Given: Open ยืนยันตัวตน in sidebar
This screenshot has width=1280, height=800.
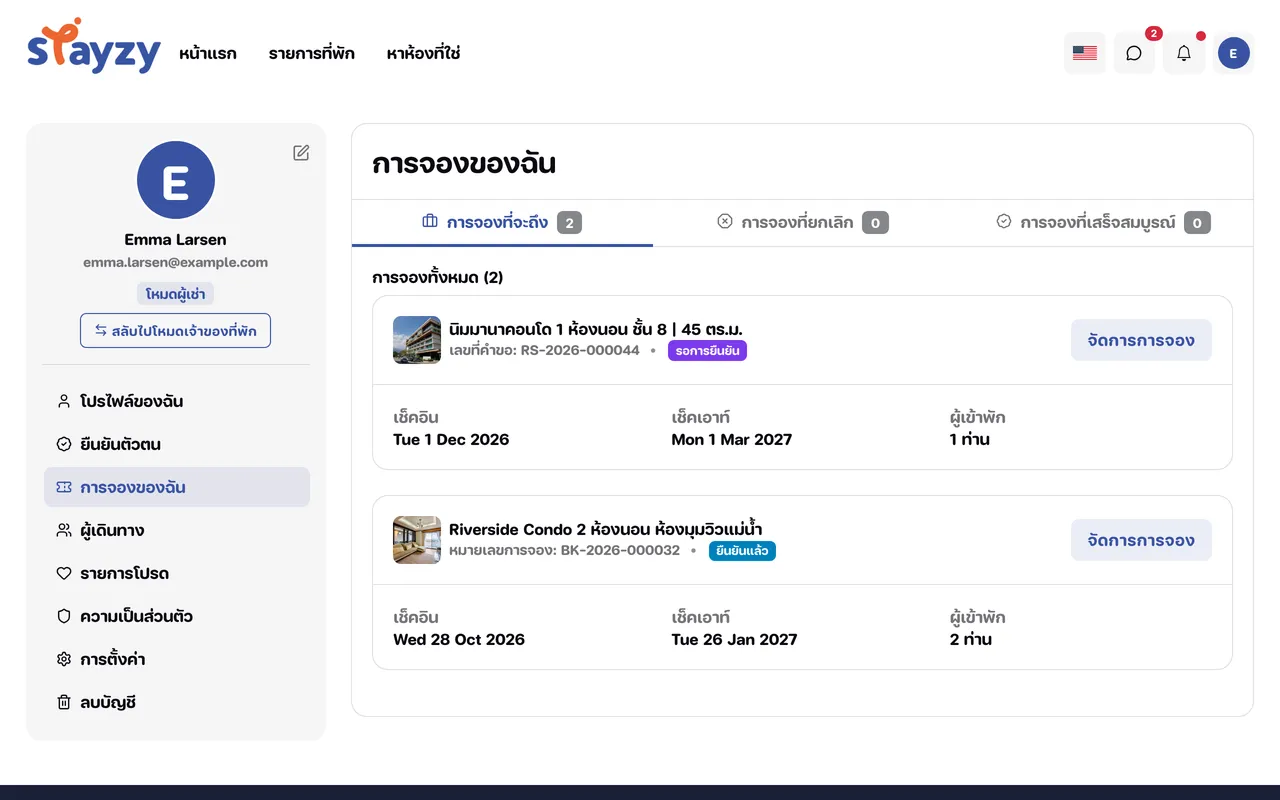Looking at the screenshot, I should (177, 444).
